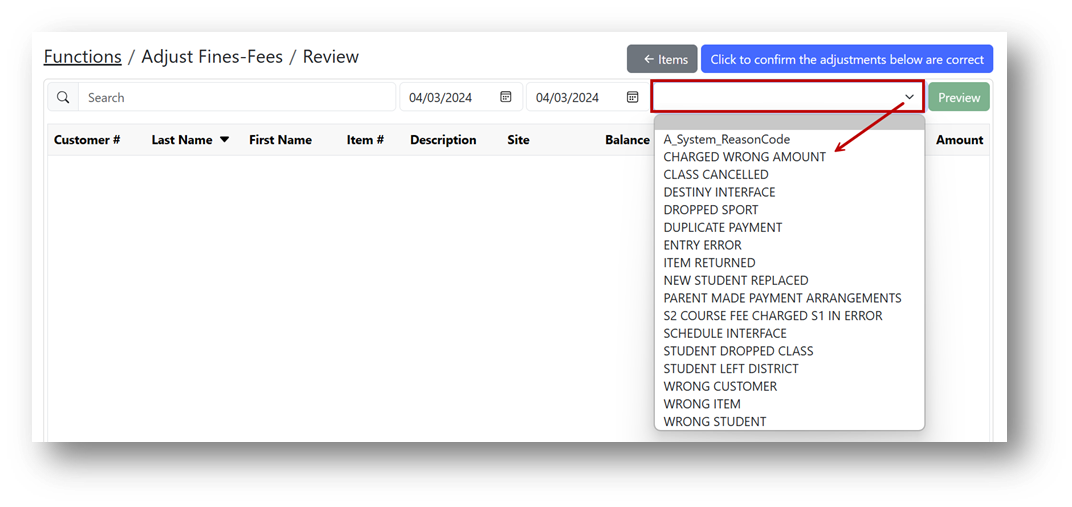The height and width of the screenshot is (507, 1072).
Task: Pick DESTINY INTERFACE option
Action: click(x=719, y=193)
